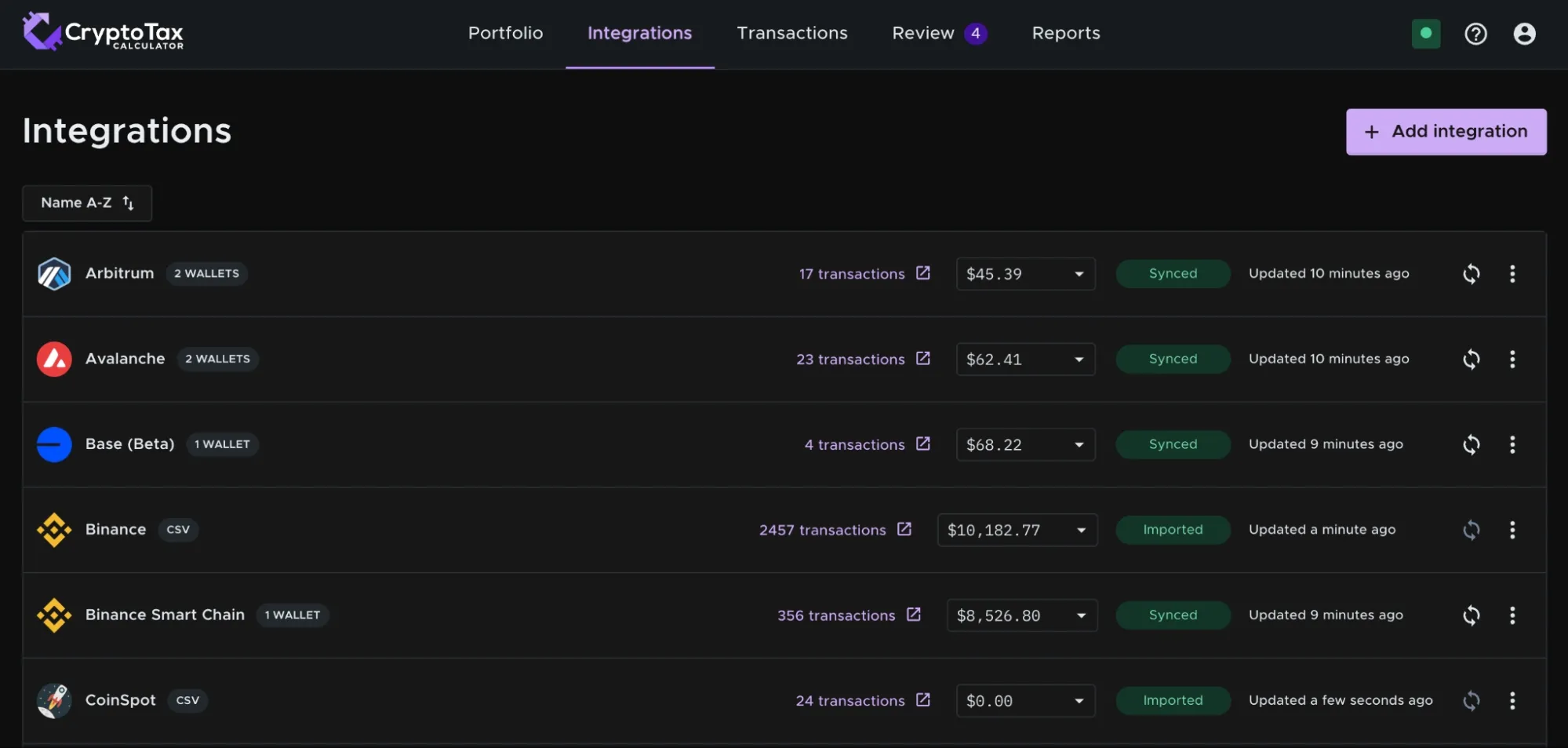The width and height of the screenshot is (1568, 748).
Task: View the 17 transactions for Arbitrum
Action: tap(852, 274)
